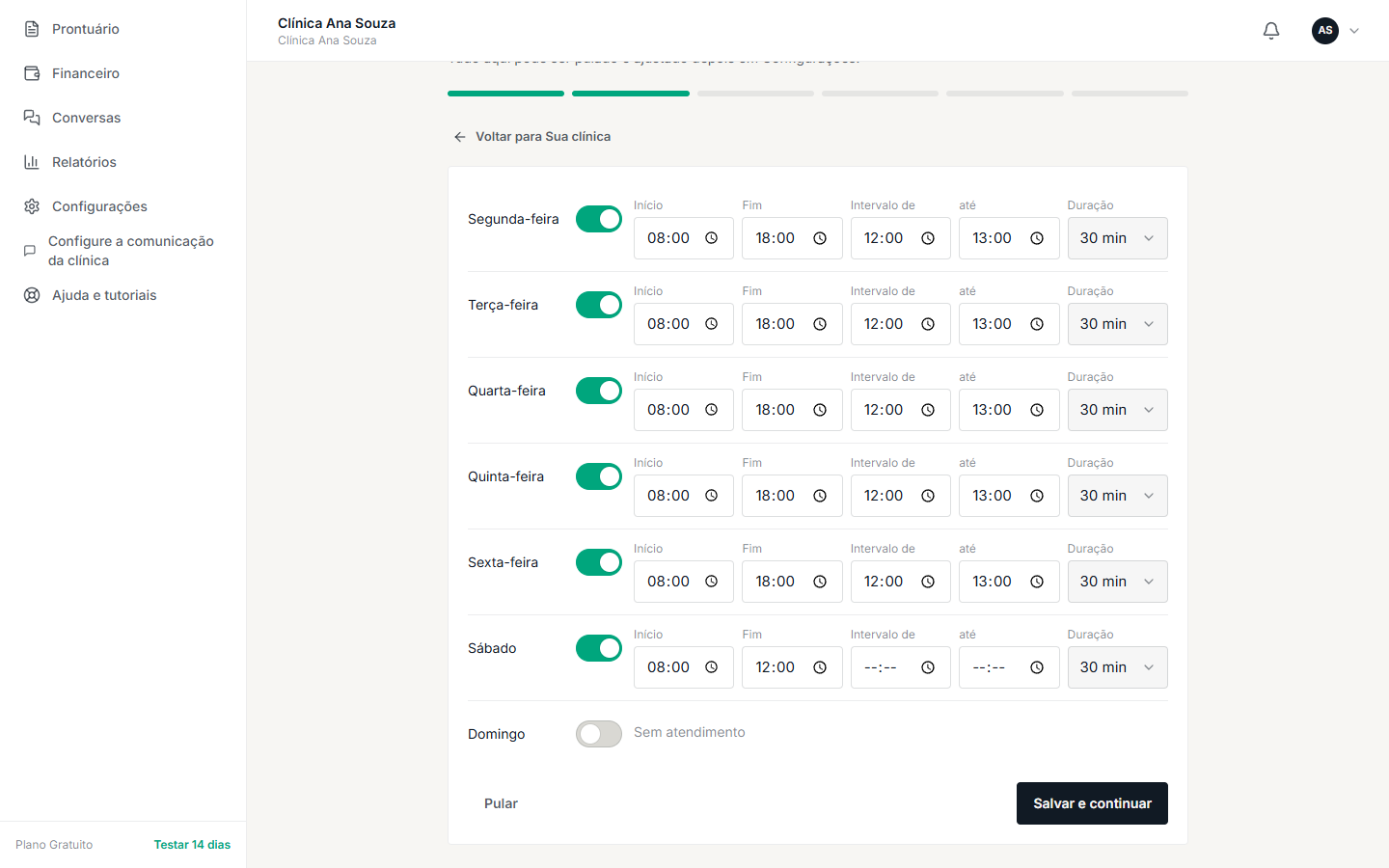Click Sexta-feira Fim time field 18:00
1389x868 pixels.
pyautogui.click(x=792, y=582)
